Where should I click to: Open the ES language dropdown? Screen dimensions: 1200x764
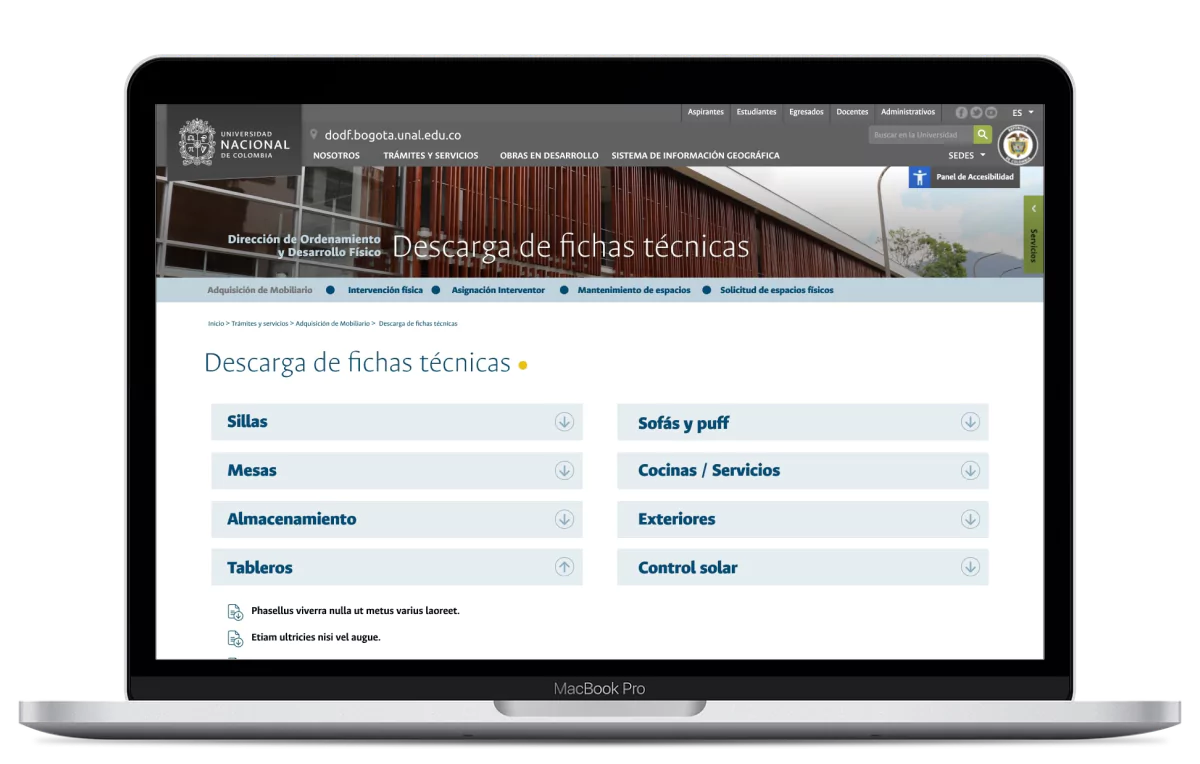point(1023,113)
